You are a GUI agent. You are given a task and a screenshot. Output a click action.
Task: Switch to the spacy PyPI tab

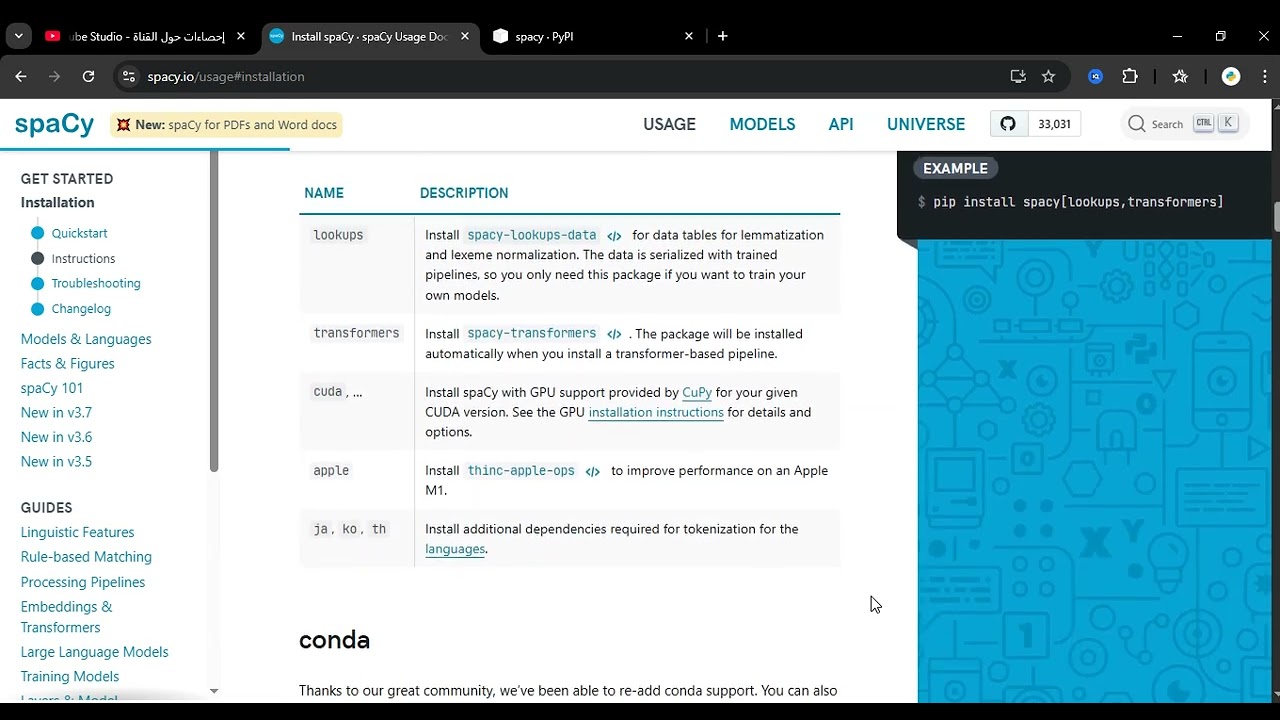pyautogui.click(x=592, y=36)
